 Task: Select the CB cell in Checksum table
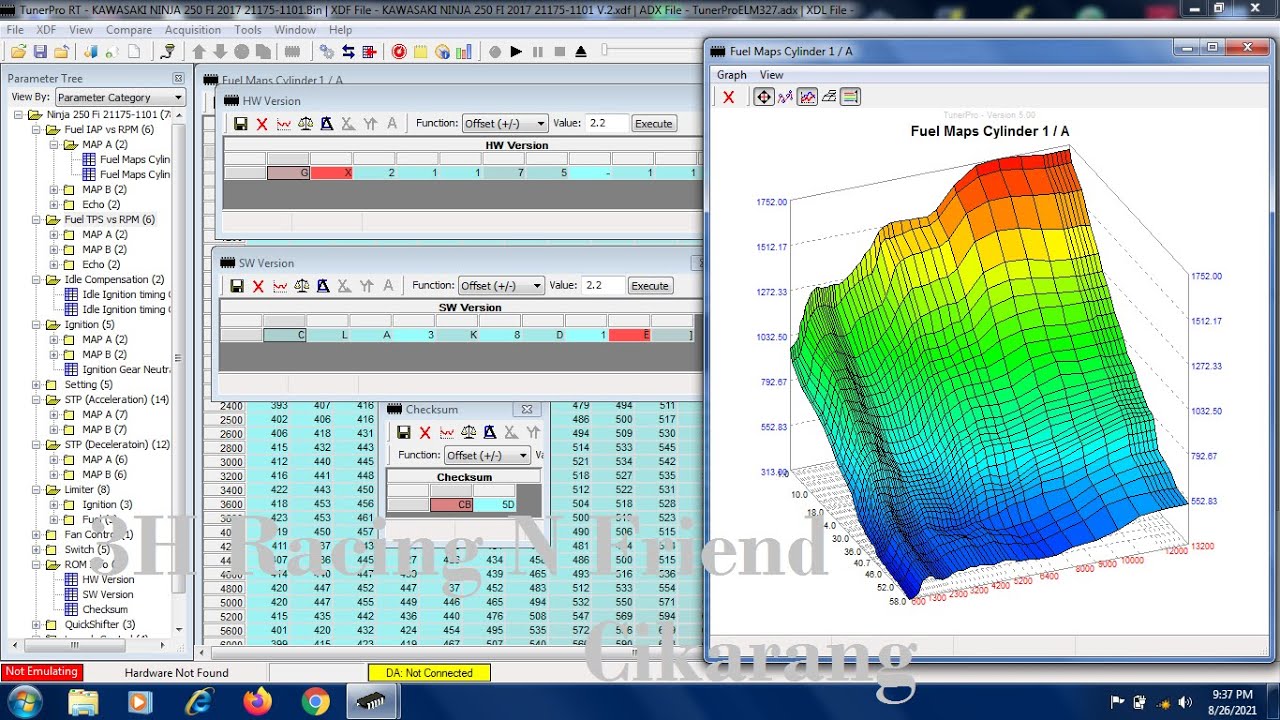(451, 505)
